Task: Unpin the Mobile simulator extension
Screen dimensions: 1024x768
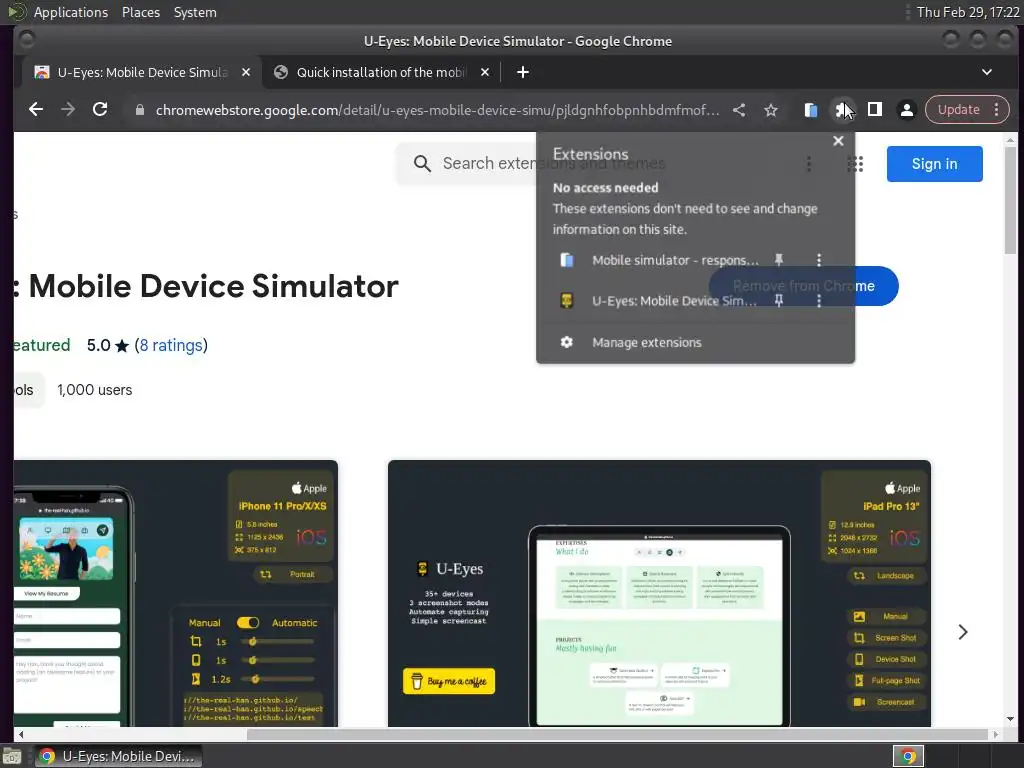Action: click(x=778, y=260)
